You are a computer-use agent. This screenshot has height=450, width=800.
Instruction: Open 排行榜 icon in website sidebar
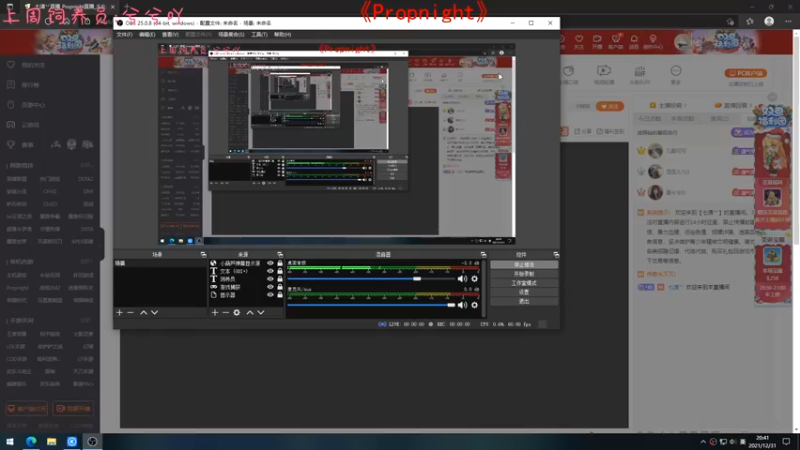[11, 85]
